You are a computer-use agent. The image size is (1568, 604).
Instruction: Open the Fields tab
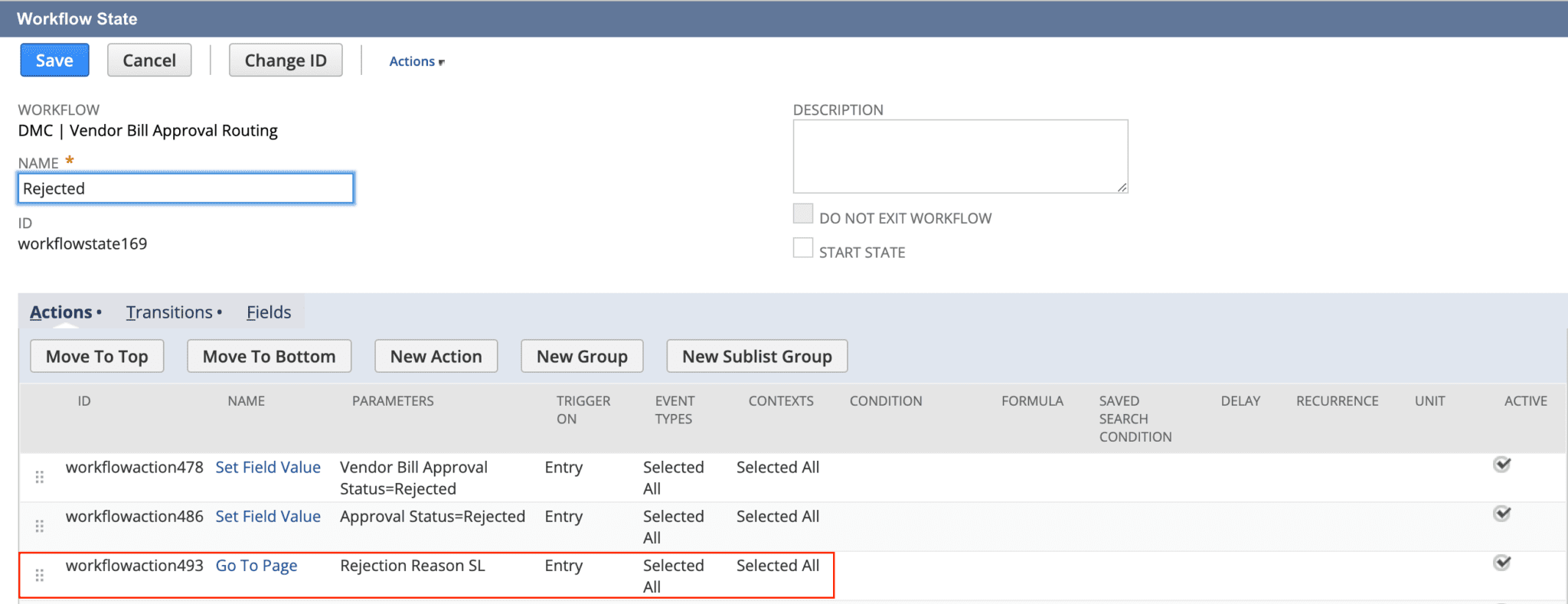[269, 312]
